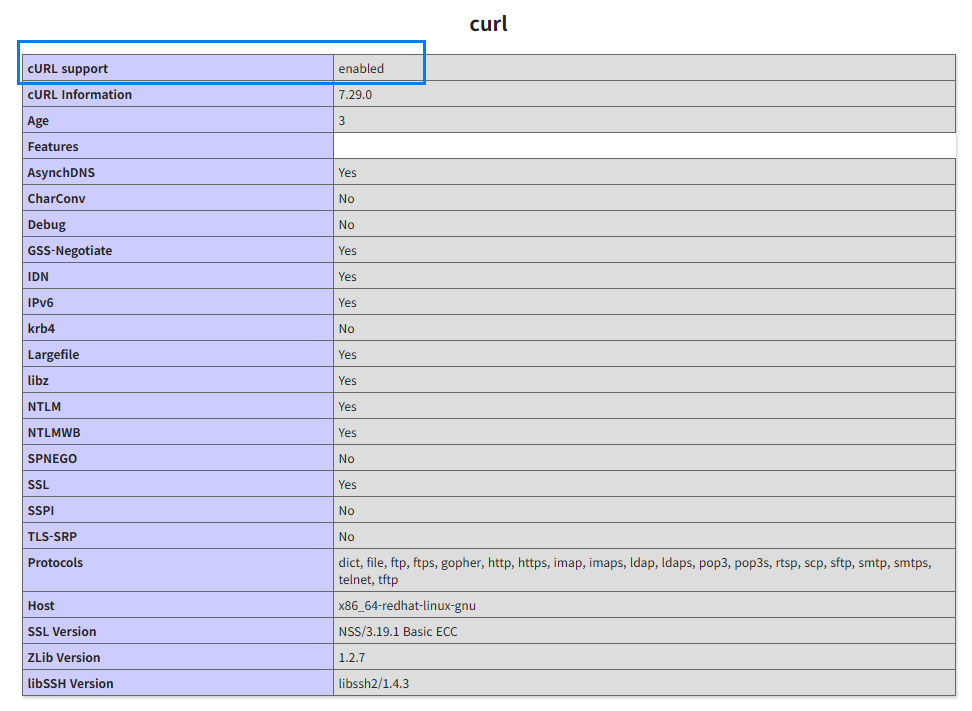Select the 'Protocols' label
The image size is (972, 711).
click(55, 563)
